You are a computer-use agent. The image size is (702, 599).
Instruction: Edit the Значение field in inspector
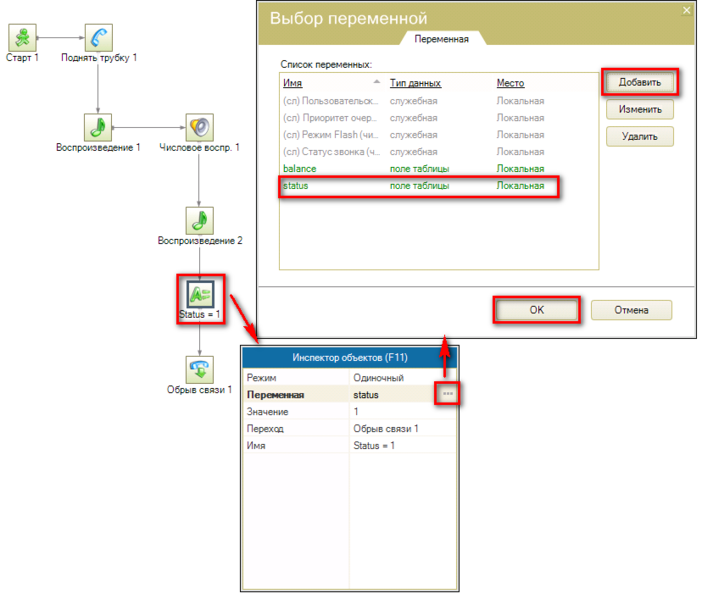[x=402, y=411]
